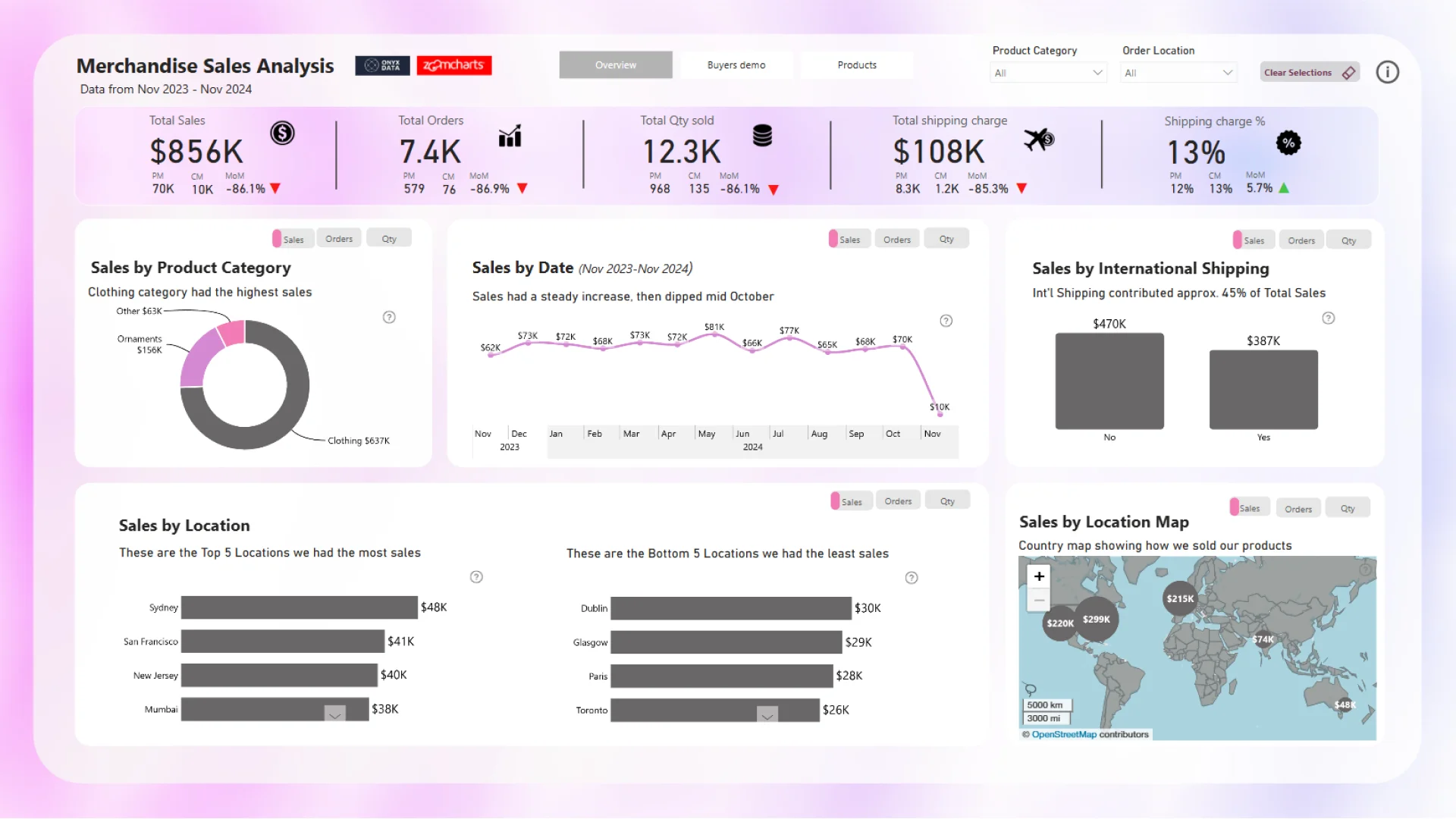
Task: Click the $220K bubble on the map
Action: point(1060,623)
